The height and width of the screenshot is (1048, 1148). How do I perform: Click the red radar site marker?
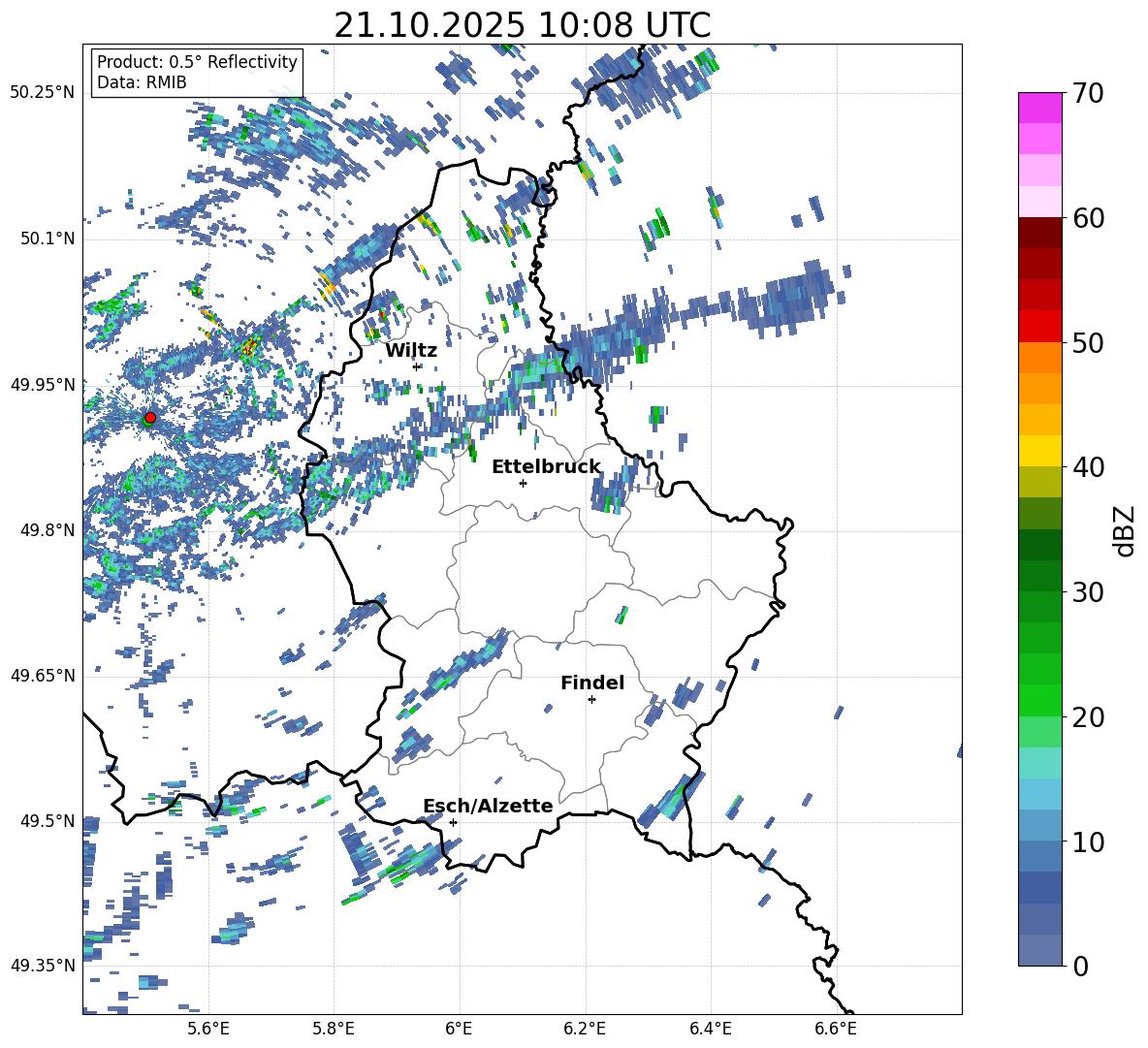point(150,418)
